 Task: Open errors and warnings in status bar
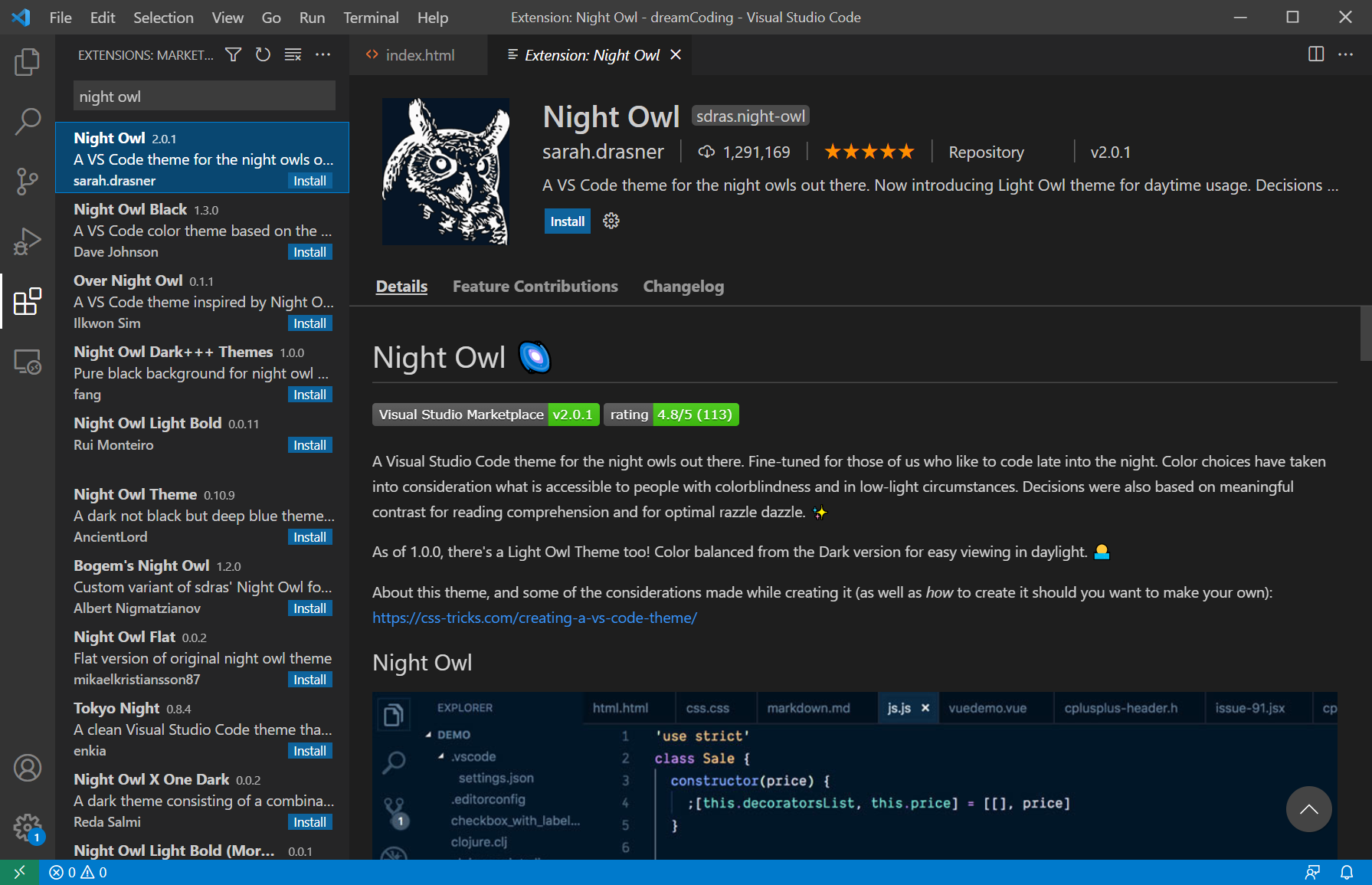pyautogui.click(x=78, y=872)
